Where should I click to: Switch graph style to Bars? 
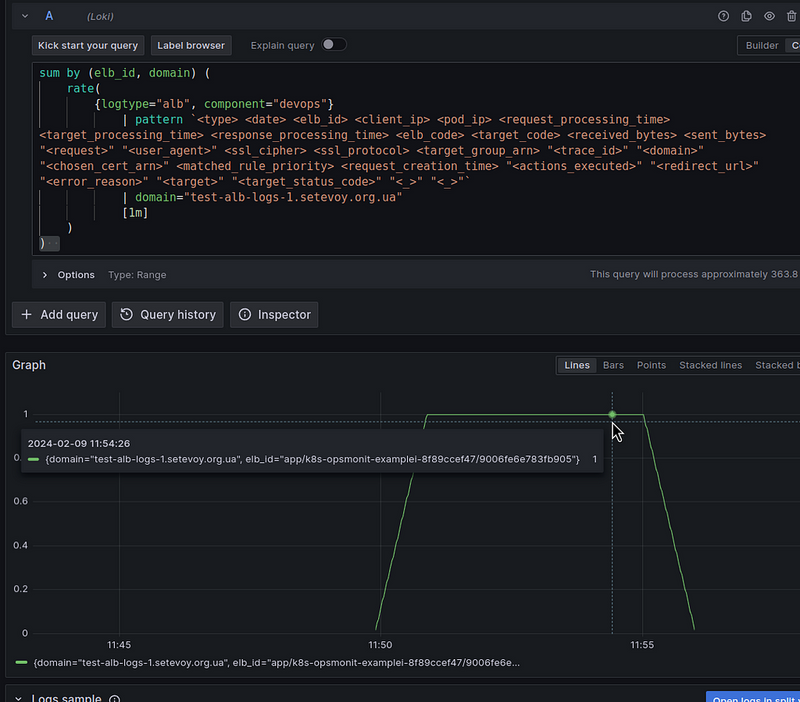(x=613, y=365)
